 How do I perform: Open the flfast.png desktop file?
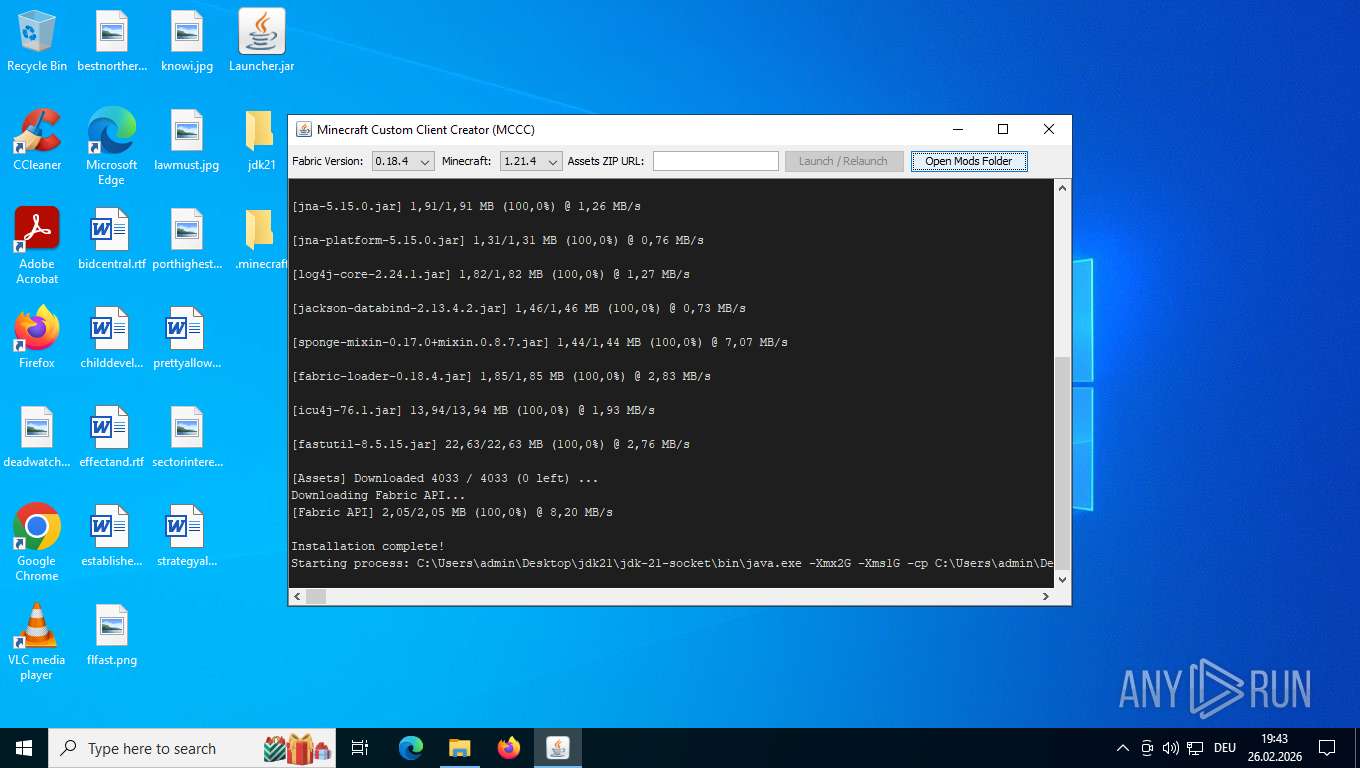pos(112,635)
